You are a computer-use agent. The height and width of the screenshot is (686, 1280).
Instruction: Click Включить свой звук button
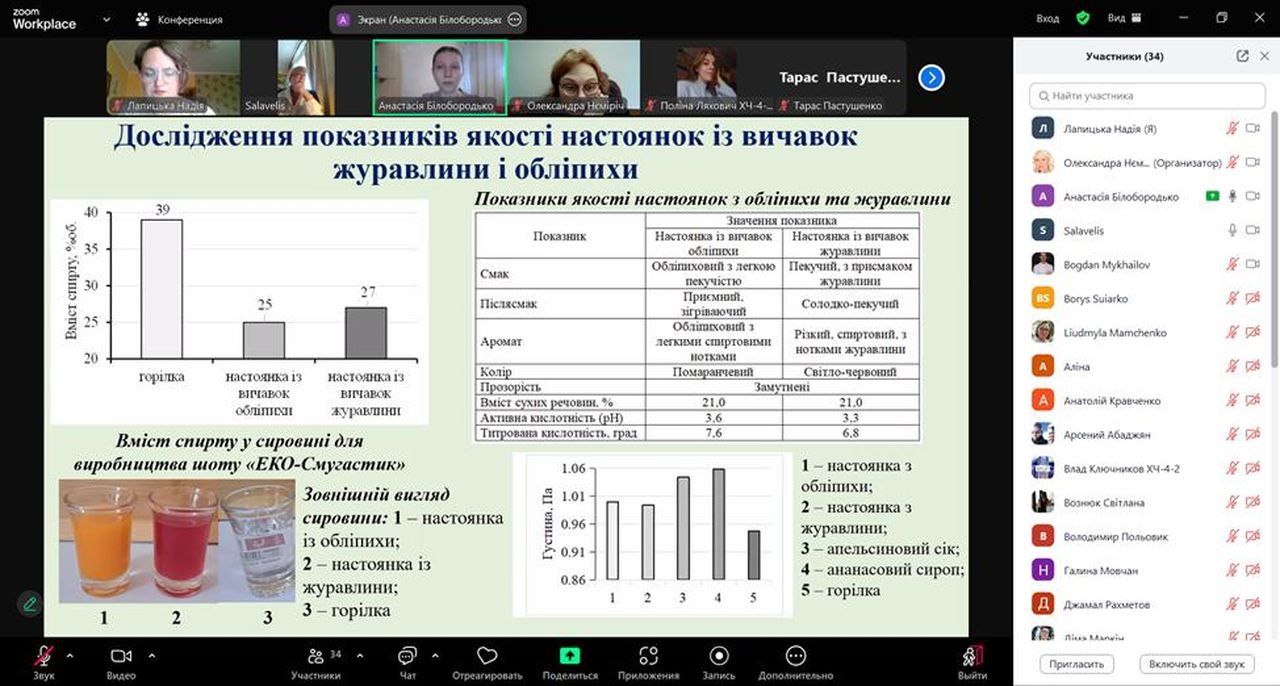tap(1196, 664)
